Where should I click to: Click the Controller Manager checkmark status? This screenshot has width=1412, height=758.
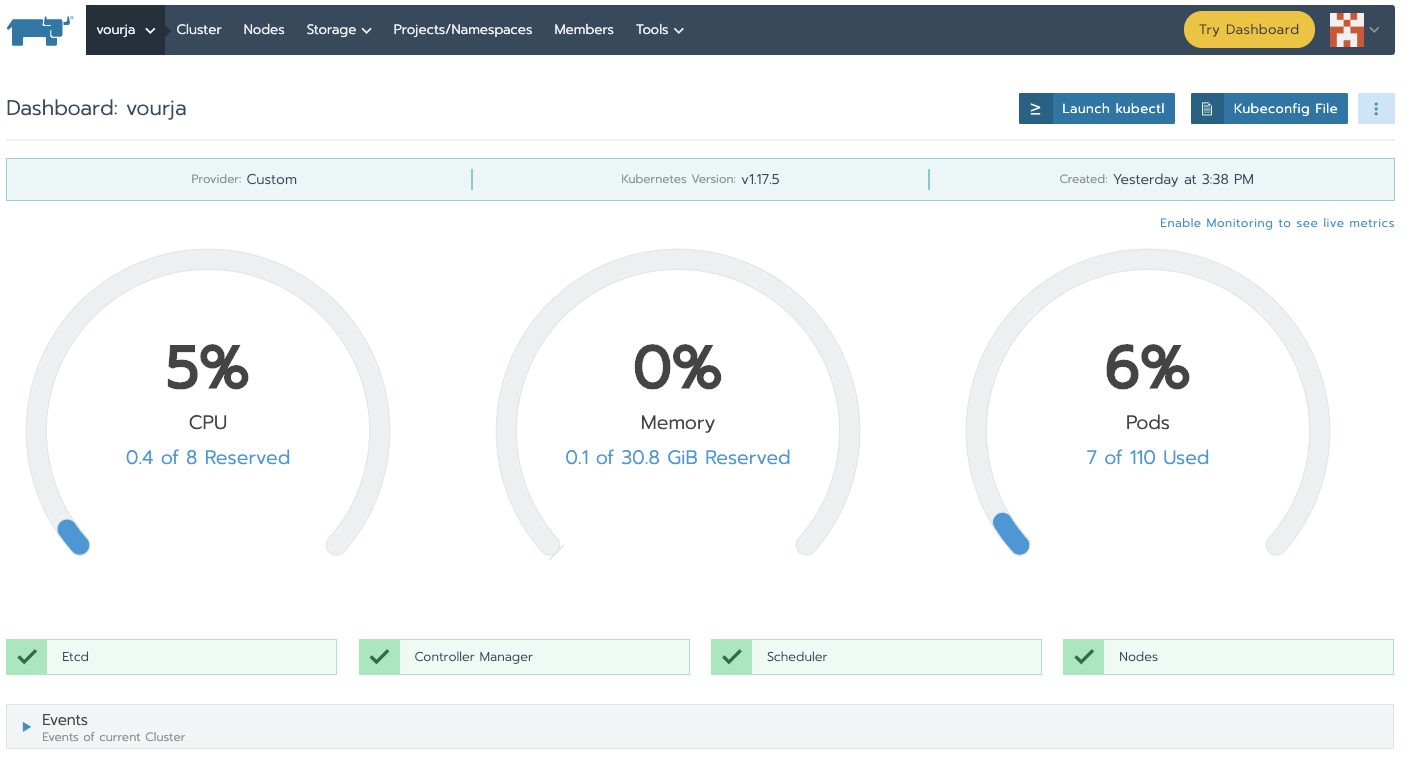(379, 657)
